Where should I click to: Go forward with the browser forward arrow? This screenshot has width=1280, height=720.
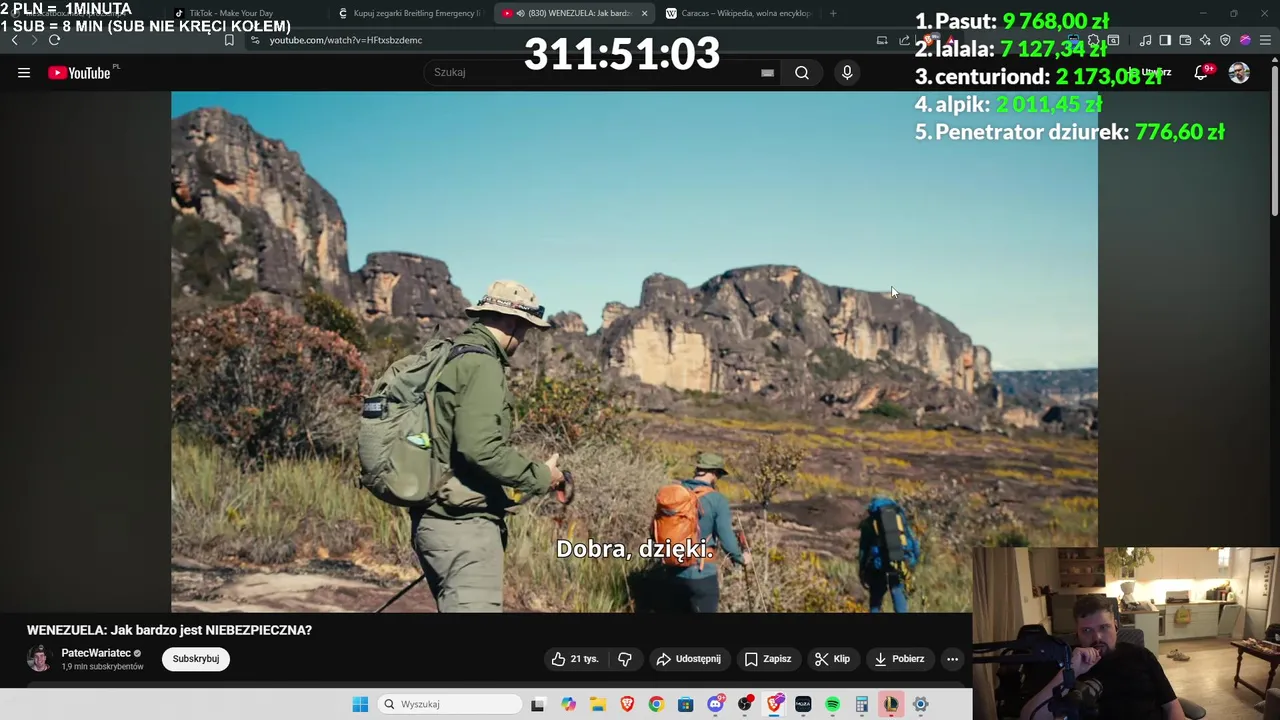click(34, 40)
